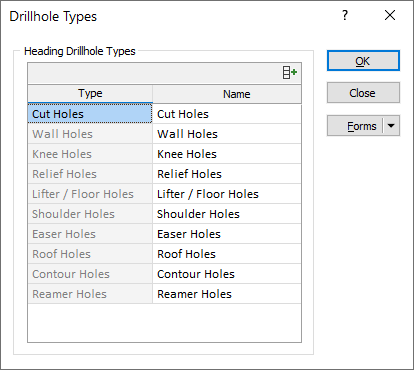Select the Cut Holes type cell

[90, 114]
